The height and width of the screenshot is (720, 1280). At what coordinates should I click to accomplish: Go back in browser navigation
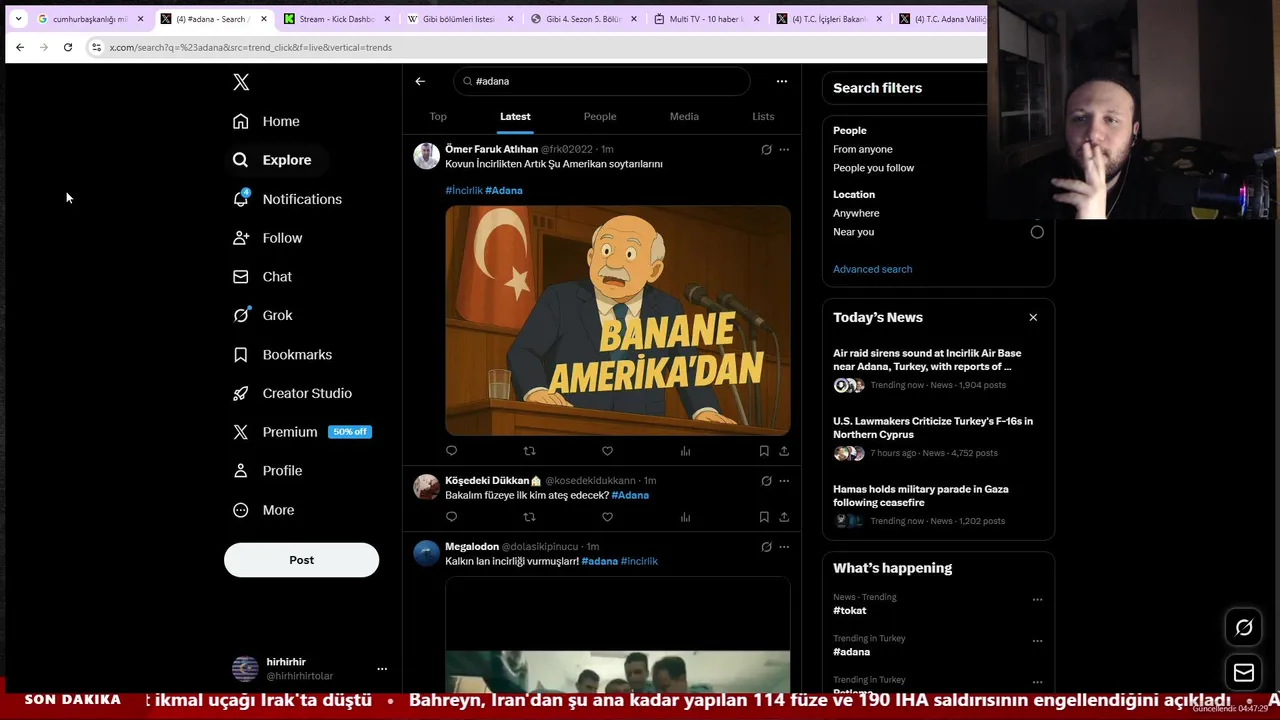pyautogui.click(x=20, y=47)
